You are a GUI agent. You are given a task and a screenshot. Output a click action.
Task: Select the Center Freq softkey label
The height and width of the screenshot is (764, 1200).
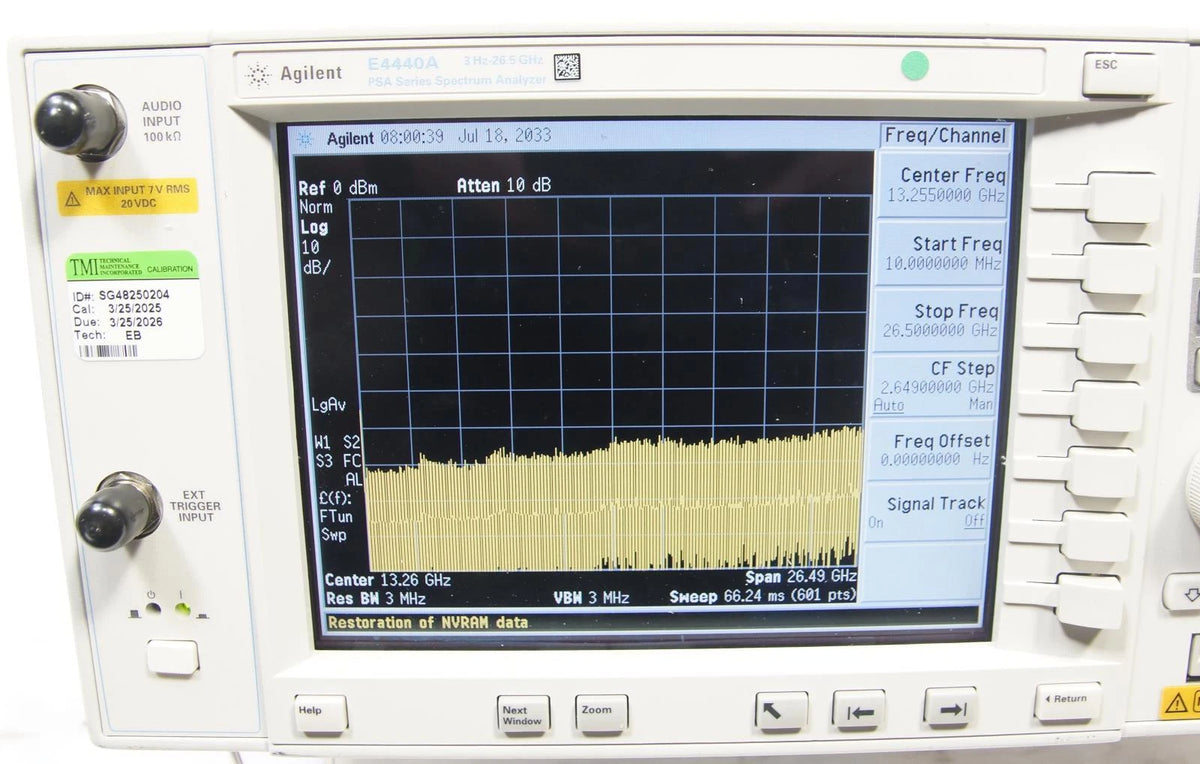(x=953, y=176)
